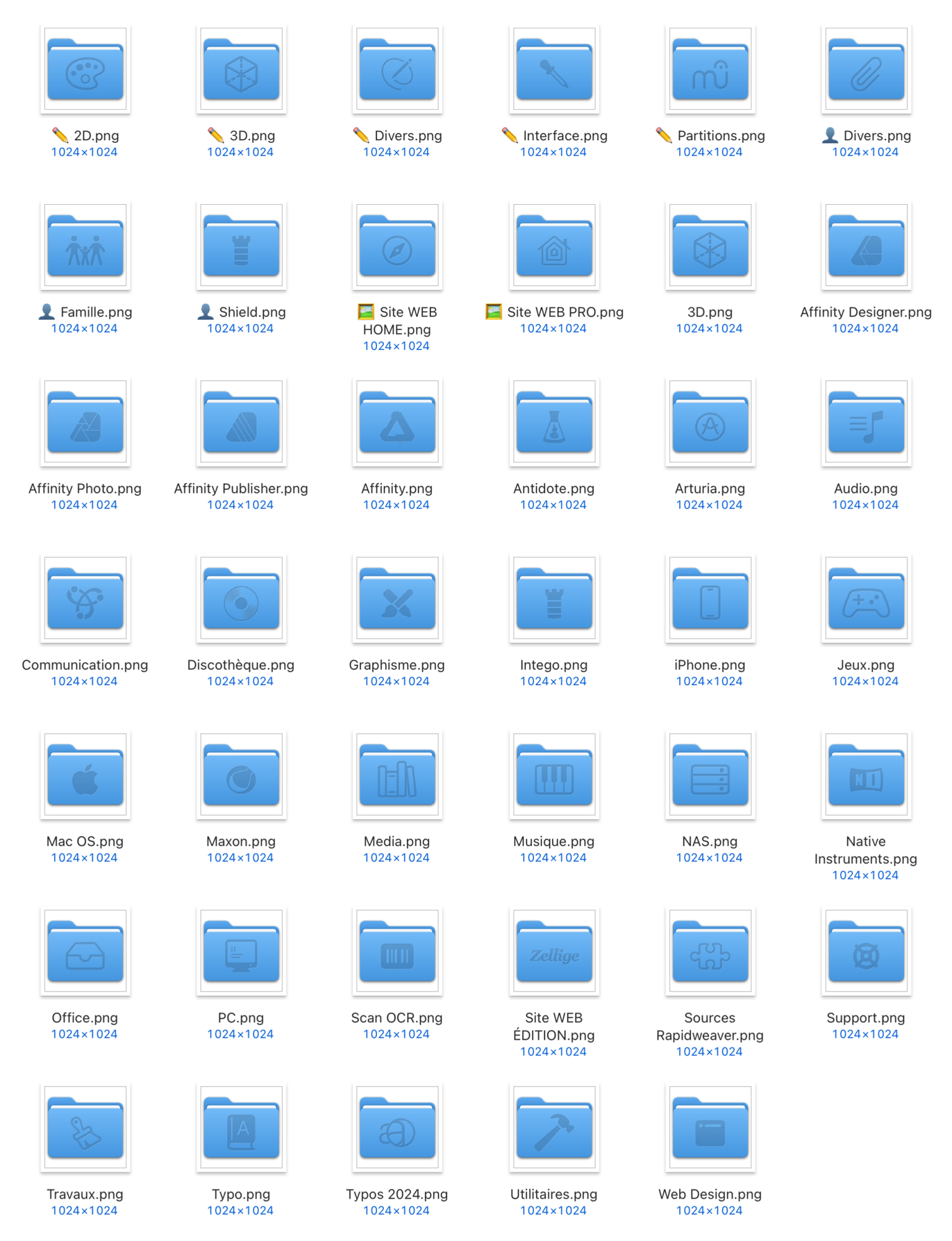Select the Jeux.png gamepad folder thumbnail
Screen dimensions: 952x1241
click(866, 599)
